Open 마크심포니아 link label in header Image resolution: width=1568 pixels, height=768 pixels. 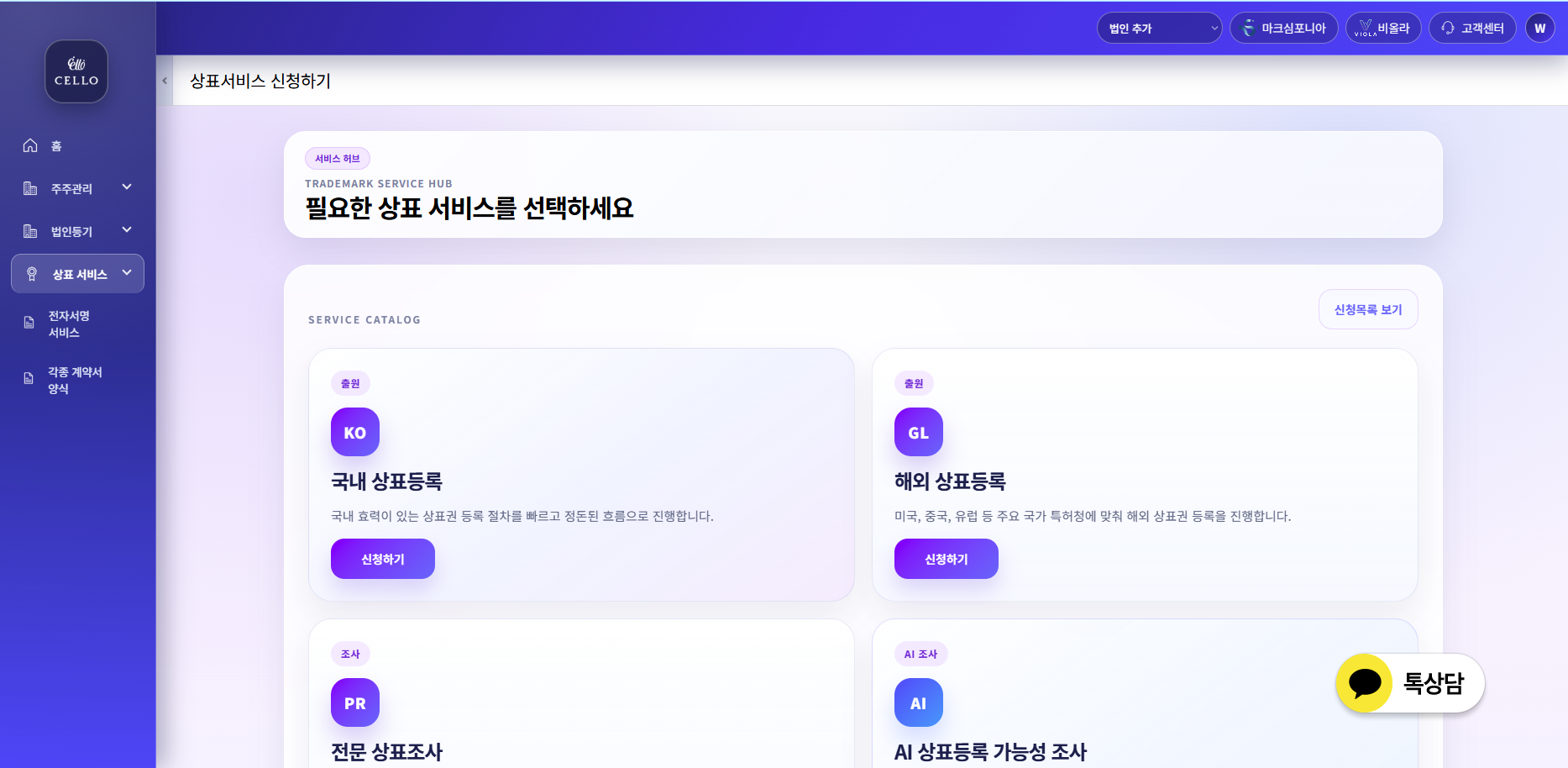click(x=1293, y=28)
